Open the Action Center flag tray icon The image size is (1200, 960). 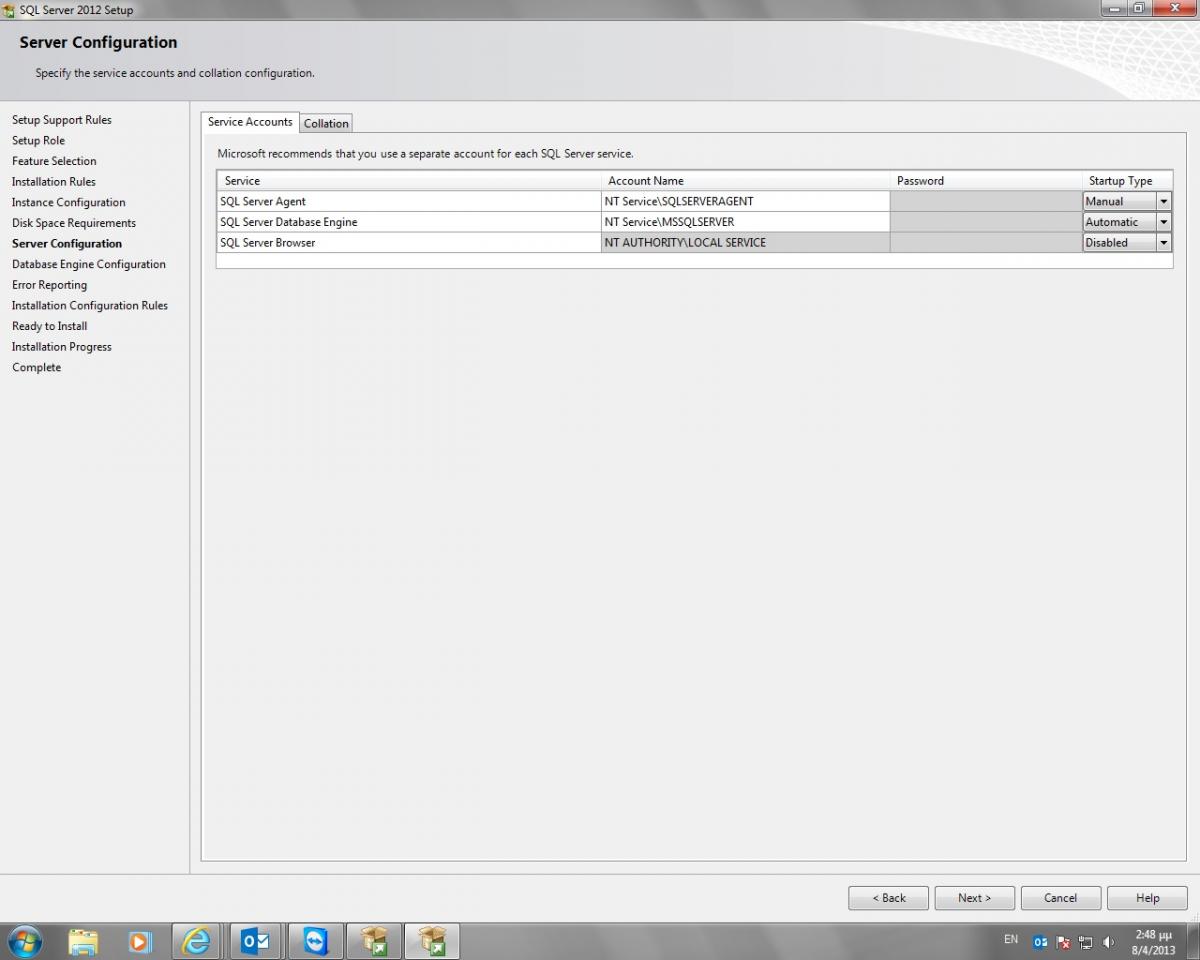pyautogui.click(x=1063, y=942)
